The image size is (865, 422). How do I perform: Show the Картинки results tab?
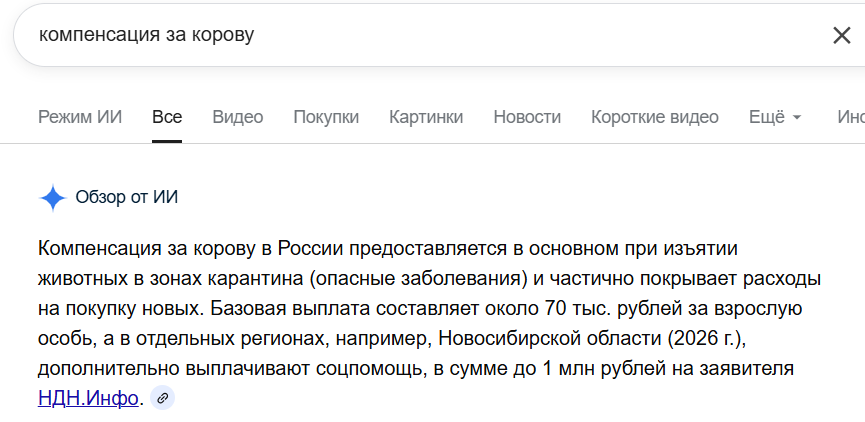(x=426, y=117)
